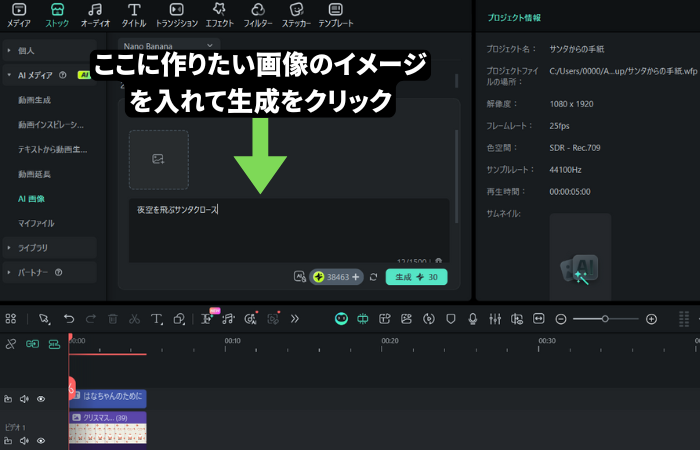700x450 pixels.
Task: Click the undo arrow
Action: click(x=69, y=319)
